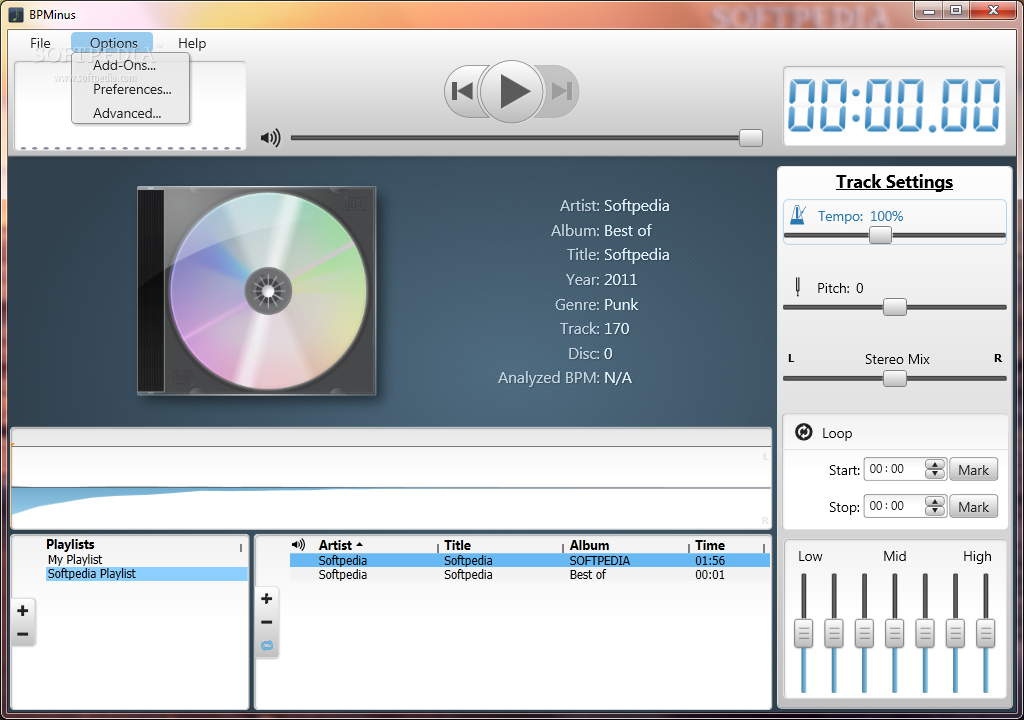Decrement loop Start time with down arrow
Viewport: 1024px width, 720px height.
[x=935, y=474]
